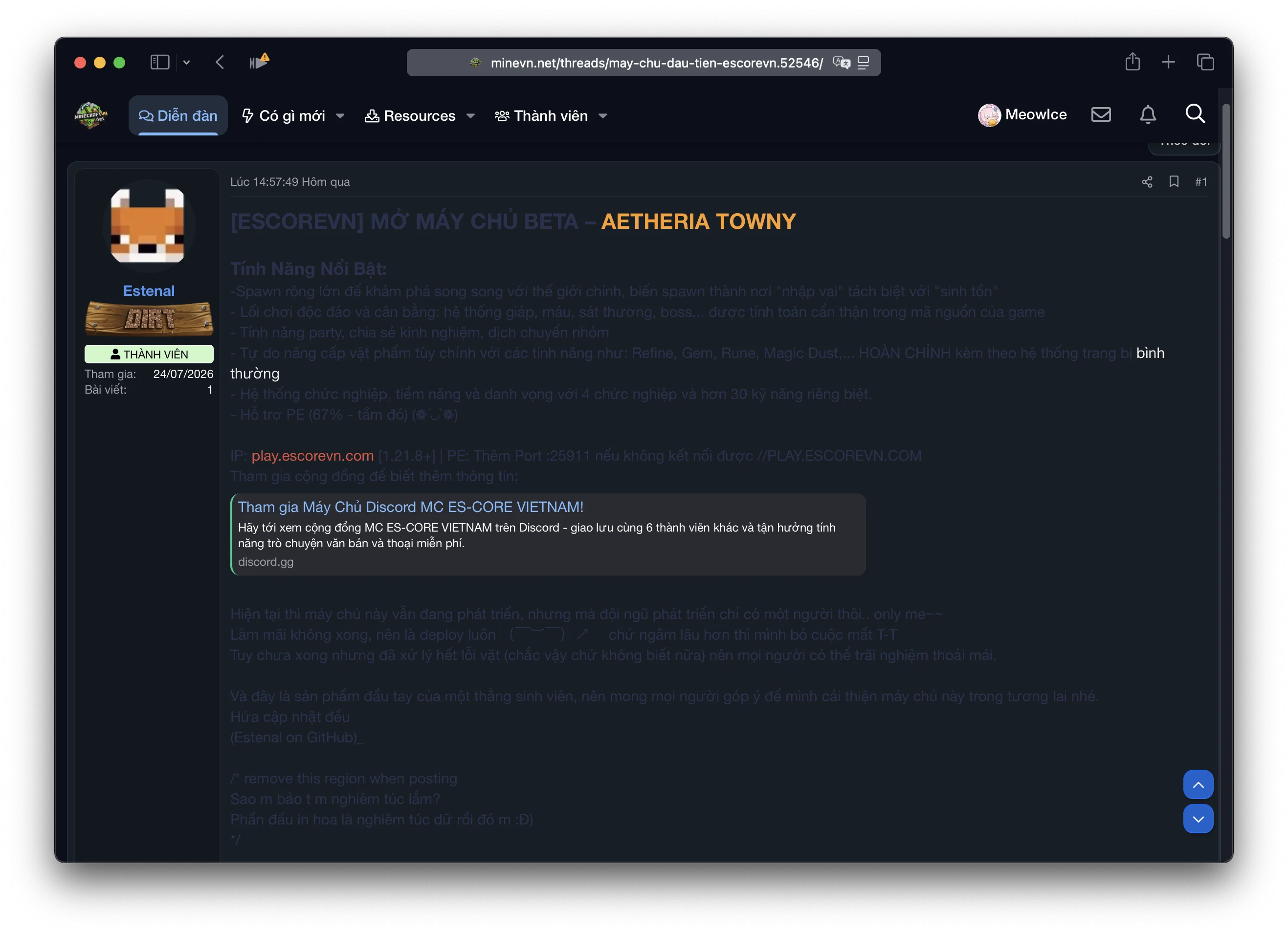
Task: Jump down with the blue down-arrow button
Action: click(1199, 819)
